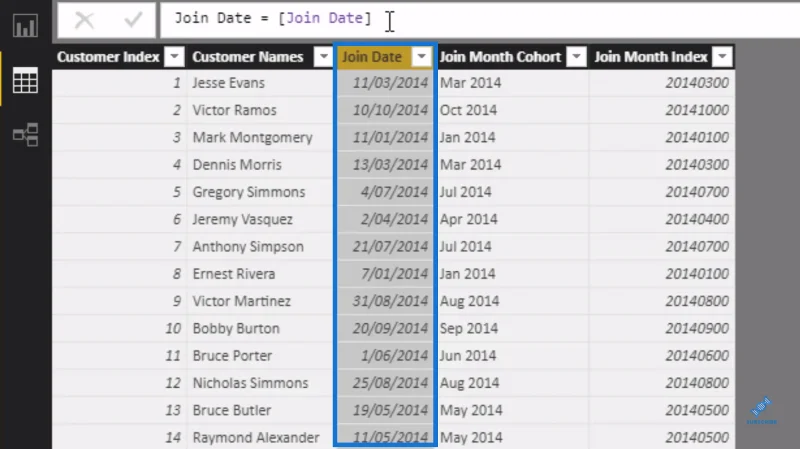Click the 13/03/2014 join date cell
Viewport: 800px width, 449px height.
(x=385, y=165)
